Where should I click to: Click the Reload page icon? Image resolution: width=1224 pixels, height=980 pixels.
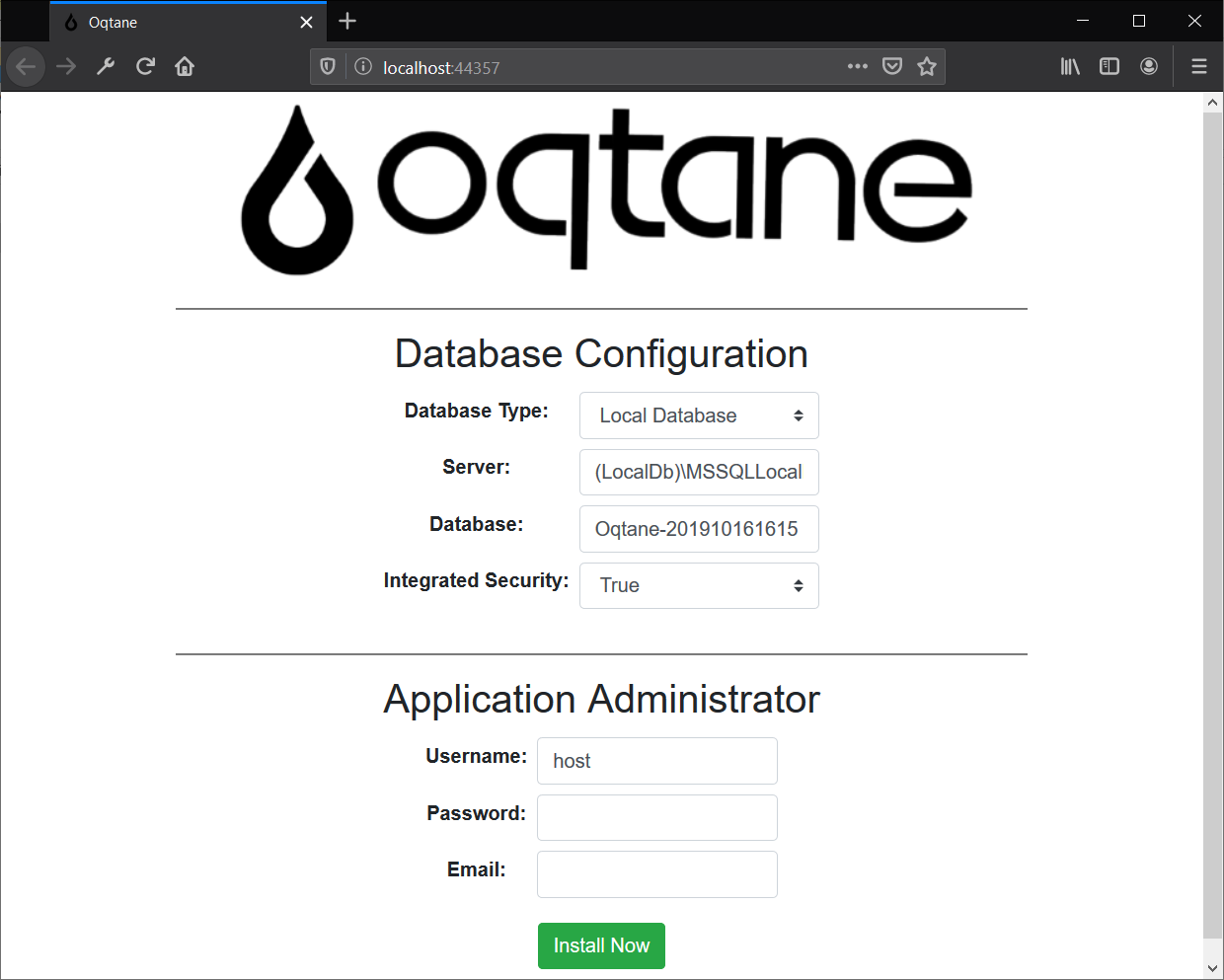145,66
